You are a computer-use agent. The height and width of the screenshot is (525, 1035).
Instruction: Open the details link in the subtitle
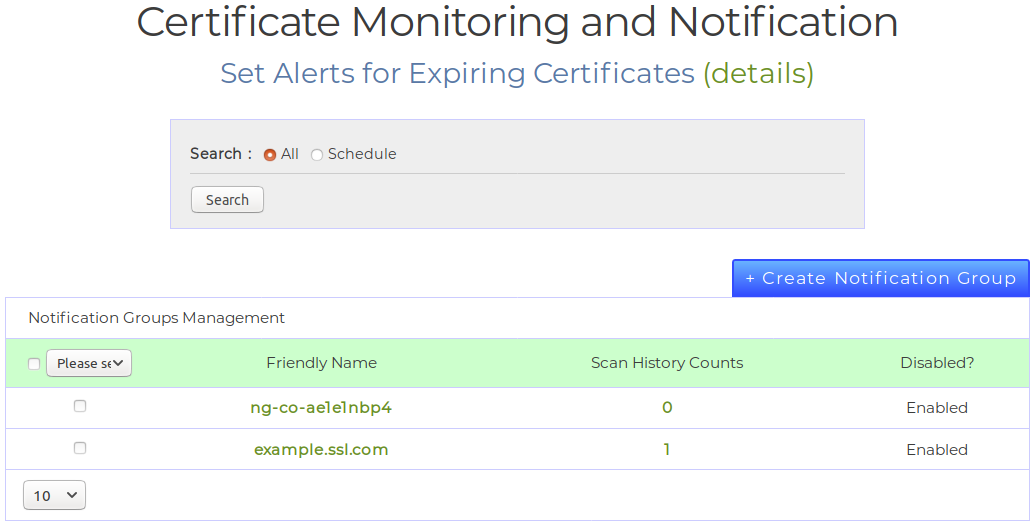pos(758,73)
